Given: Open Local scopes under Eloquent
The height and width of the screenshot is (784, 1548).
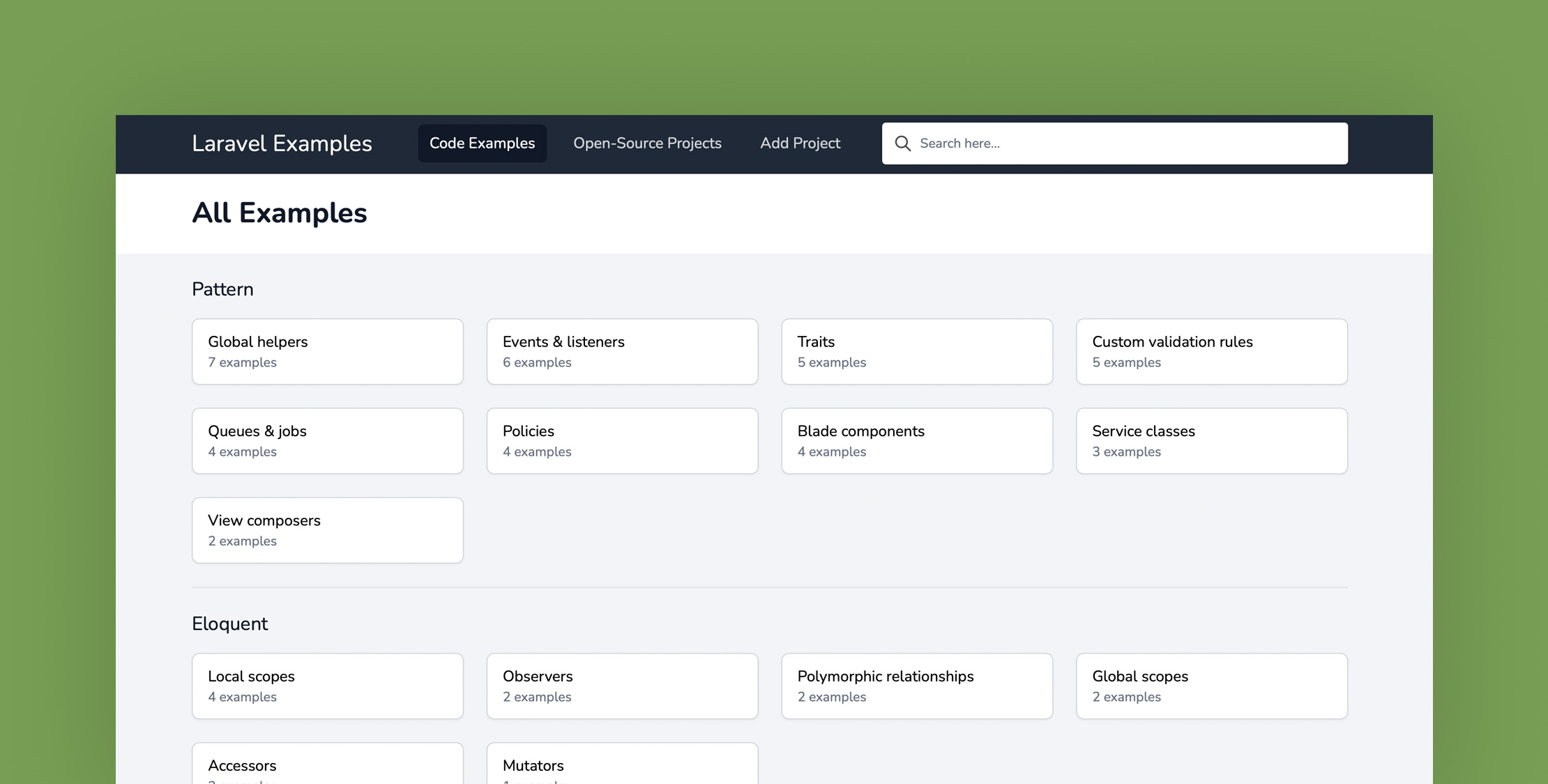Looking at the screenshot, I should pos(327,686).
